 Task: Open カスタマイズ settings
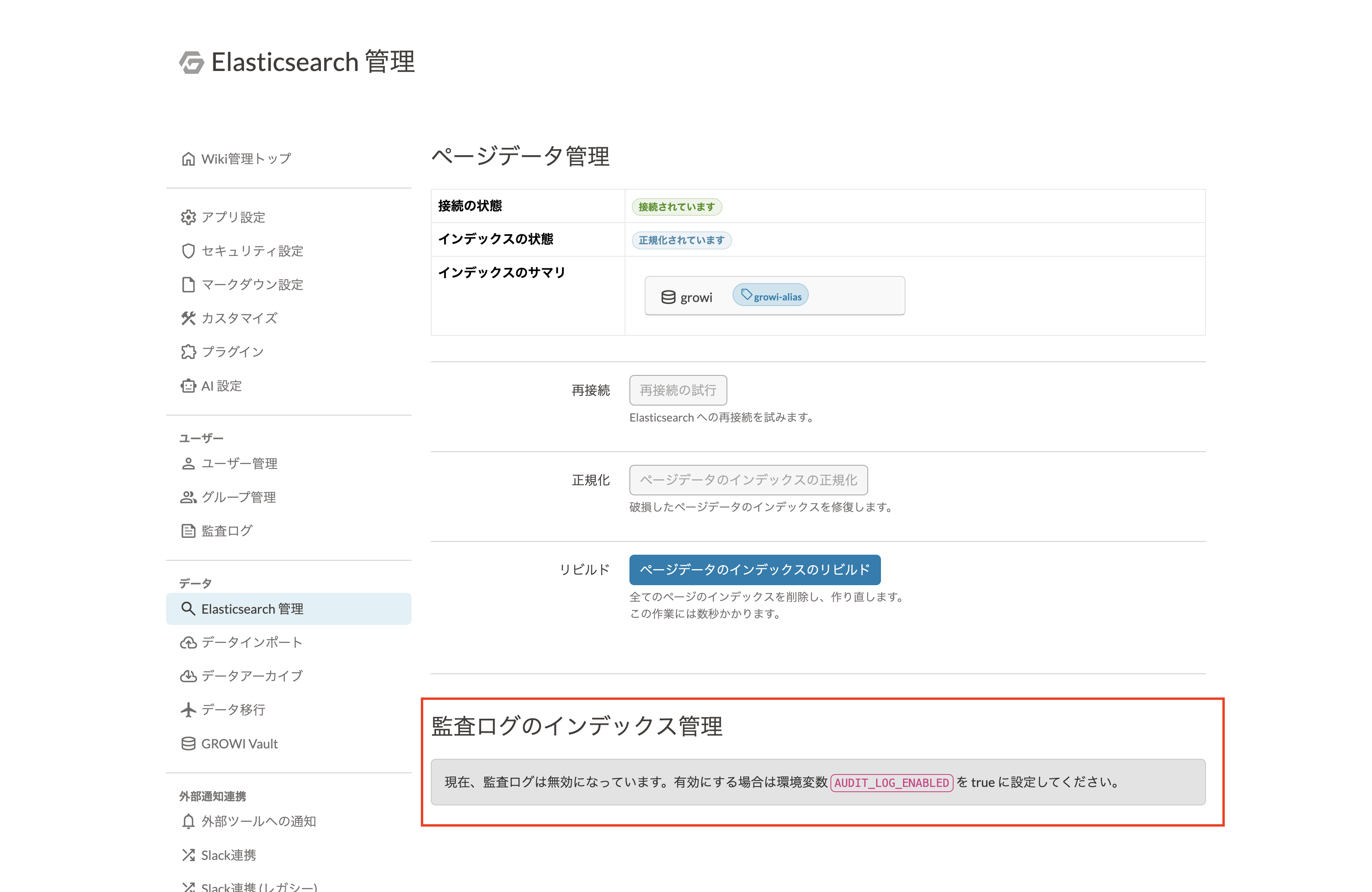(289, 318)
